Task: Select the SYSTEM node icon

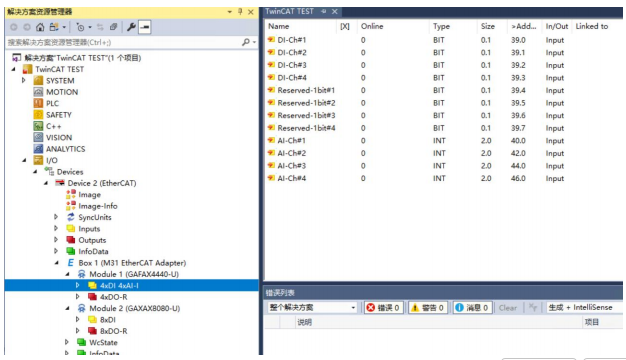Action: [38, 81]
